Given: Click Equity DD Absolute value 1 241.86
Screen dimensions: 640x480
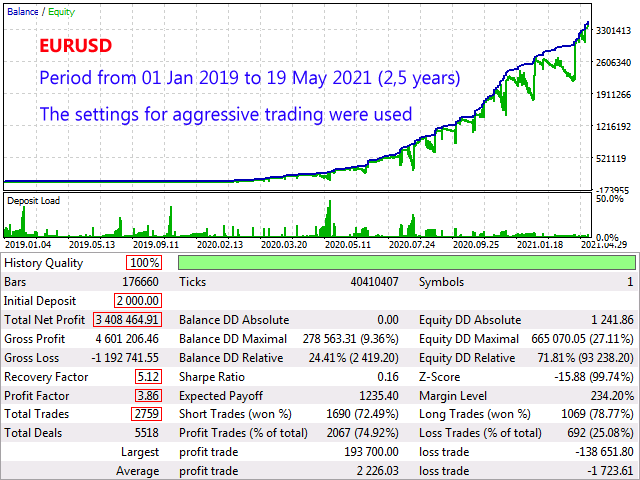Looking at the screenshot, I should (613, 320).
